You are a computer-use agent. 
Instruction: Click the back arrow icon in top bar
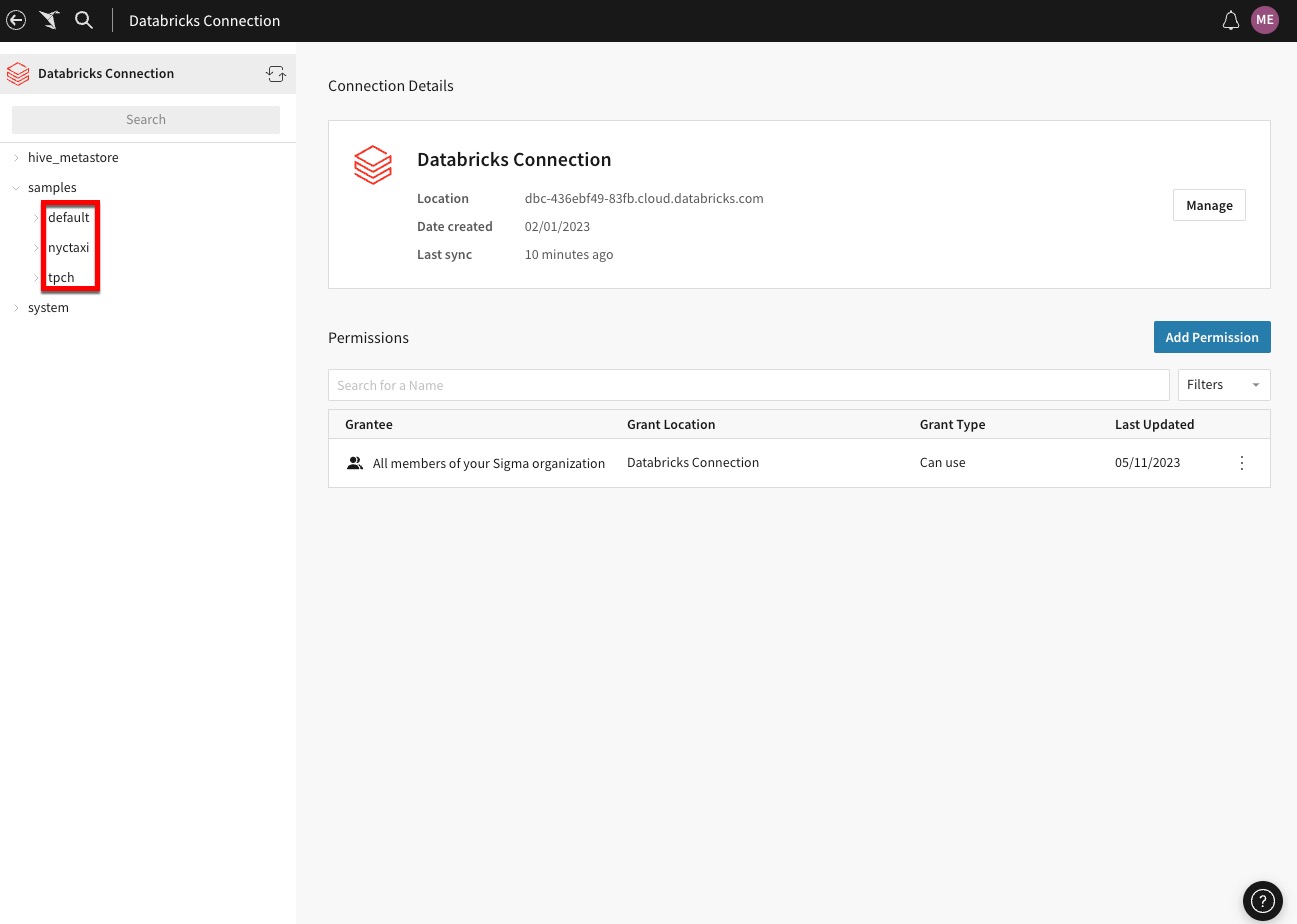tap(16, 20)
